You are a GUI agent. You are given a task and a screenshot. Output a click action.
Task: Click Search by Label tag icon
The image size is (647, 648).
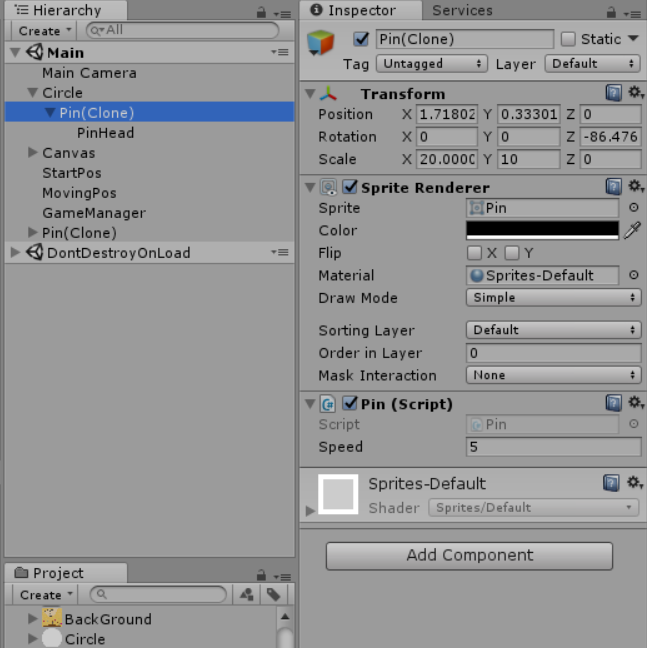[274, 595]
